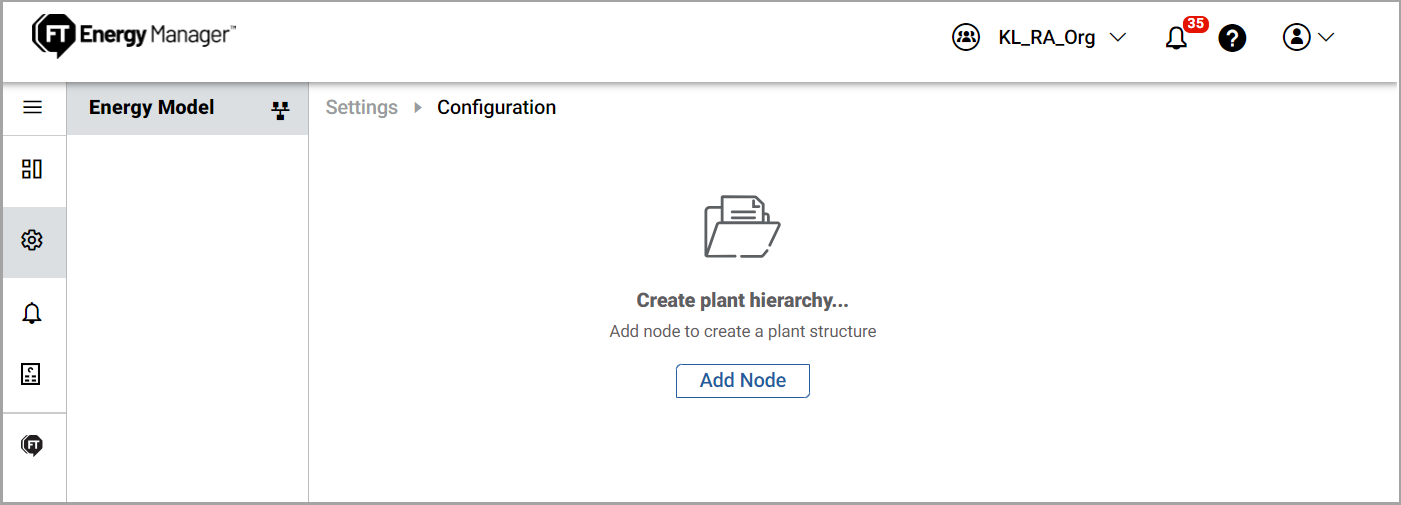The image size is (1401, 505).
Task: Open notifications bell with 35 badge
Action: click(1177, 38)
